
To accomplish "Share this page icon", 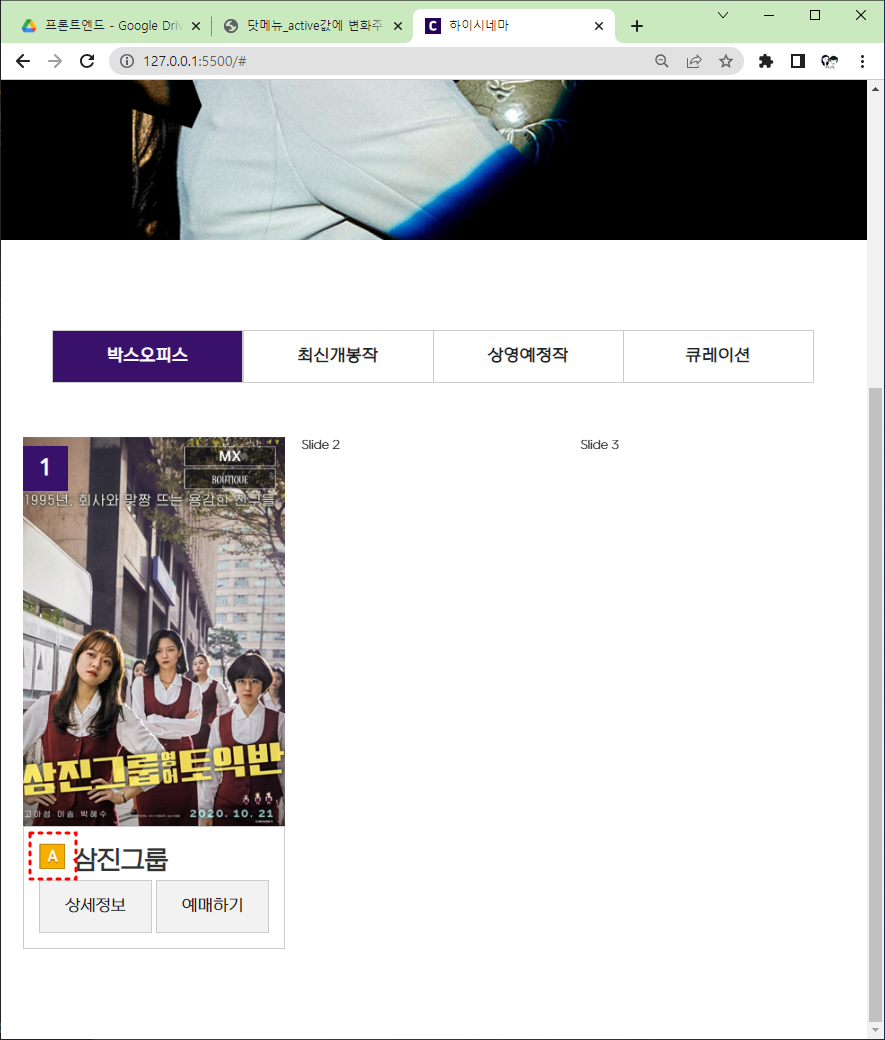I will coord(694,61).
